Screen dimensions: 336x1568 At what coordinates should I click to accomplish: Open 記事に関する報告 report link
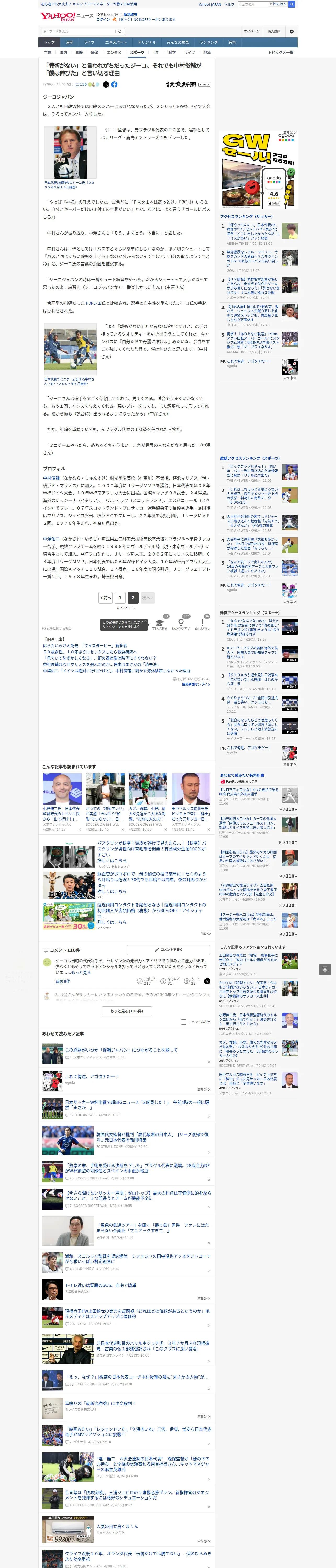point(57,628)
